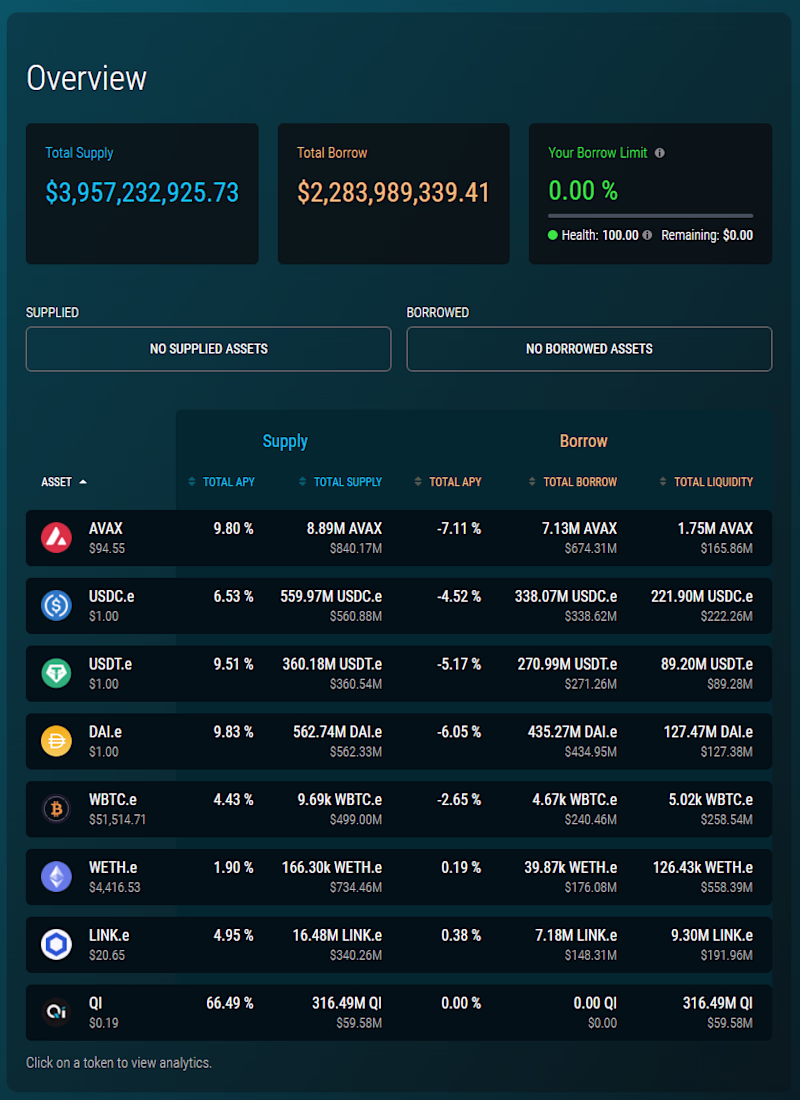Click the Overview page heading
This screenshot has height=1100, width=800.
[86, 78]
